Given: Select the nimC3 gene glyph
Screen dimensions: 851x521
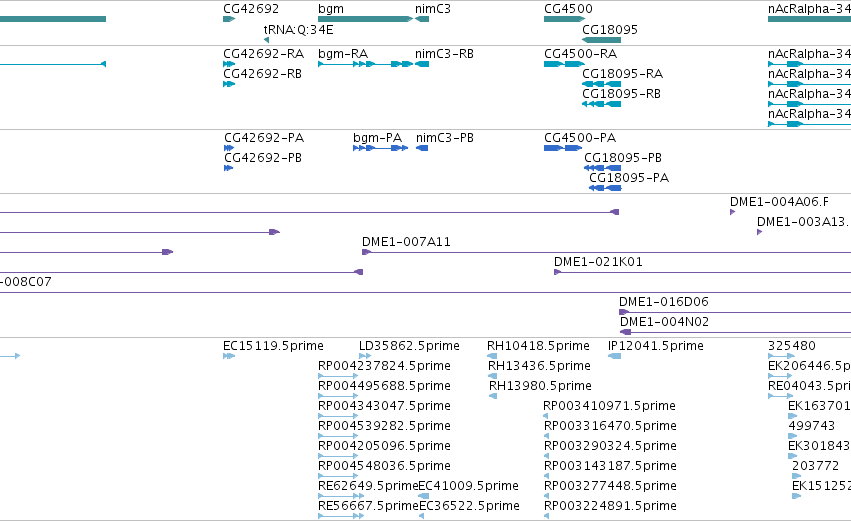Looking at the screenshot, I should click(422, 19).
